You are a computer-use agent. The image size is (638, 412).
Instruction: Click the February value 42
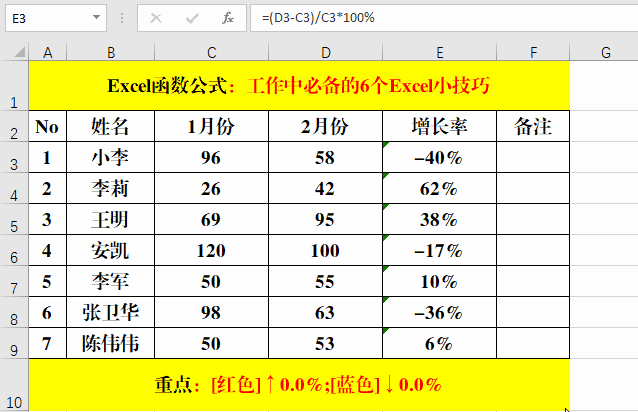click(x=326, y=188)
